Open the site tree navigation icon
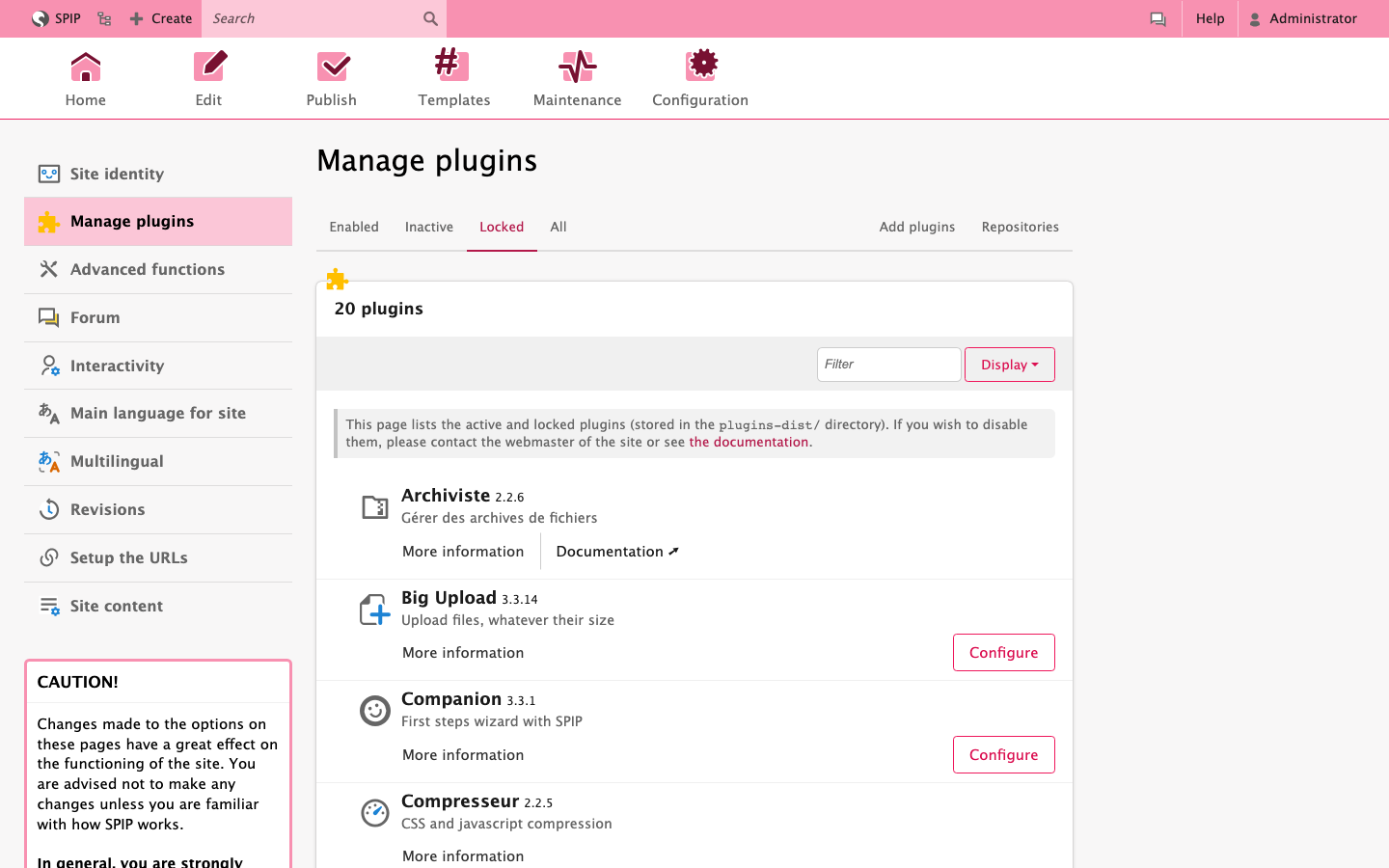Screen dimensions: 1389x868 pos(104,18)
